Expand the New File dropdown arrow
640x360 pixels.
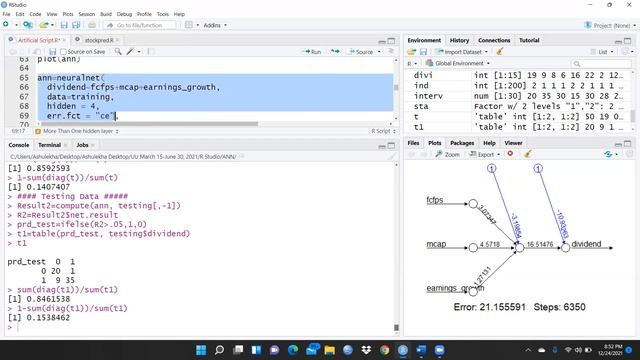(x=16, y=25)
